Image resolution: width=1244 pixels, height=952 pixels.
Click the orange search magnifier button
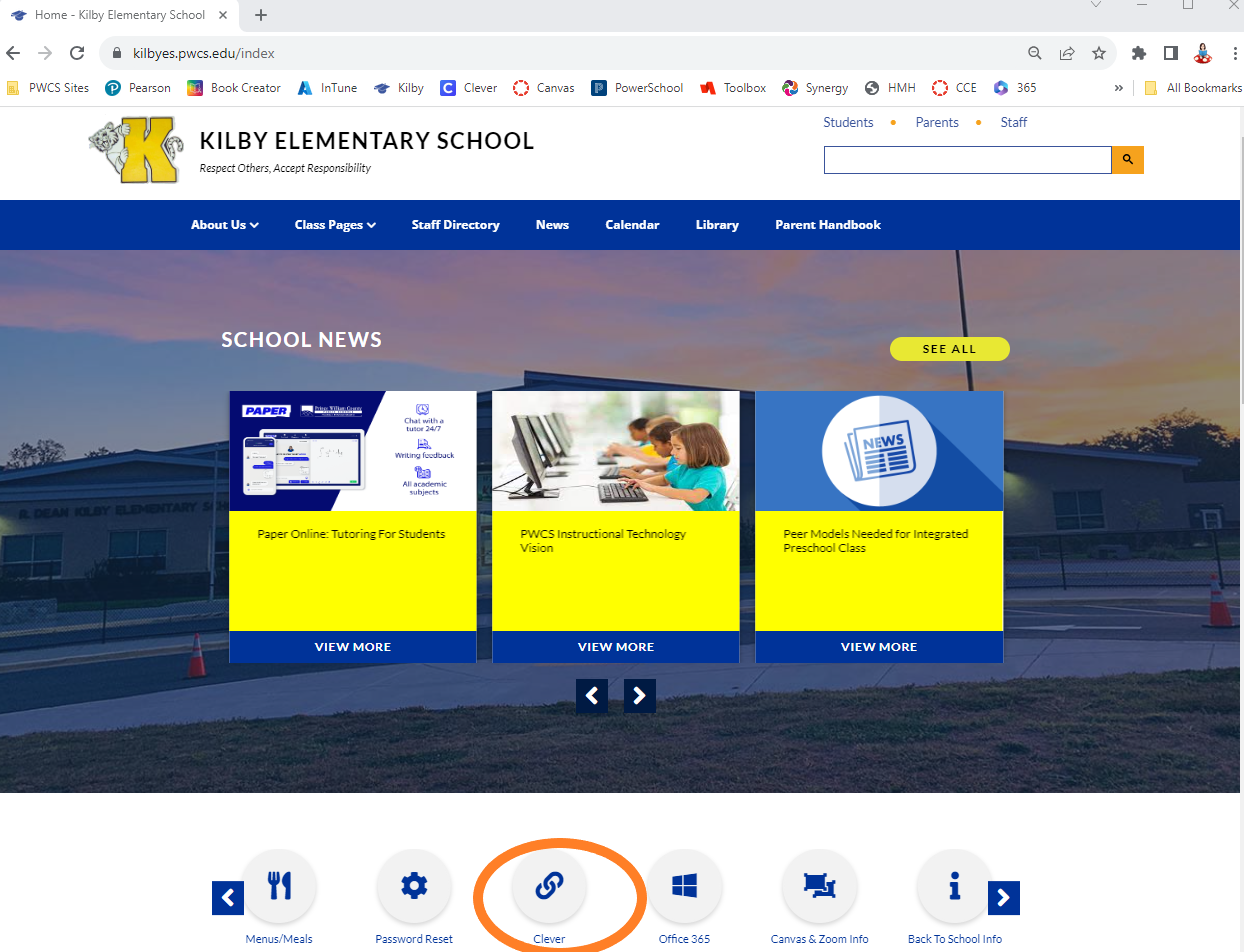pyautogui.click(x=1127, y=160)
